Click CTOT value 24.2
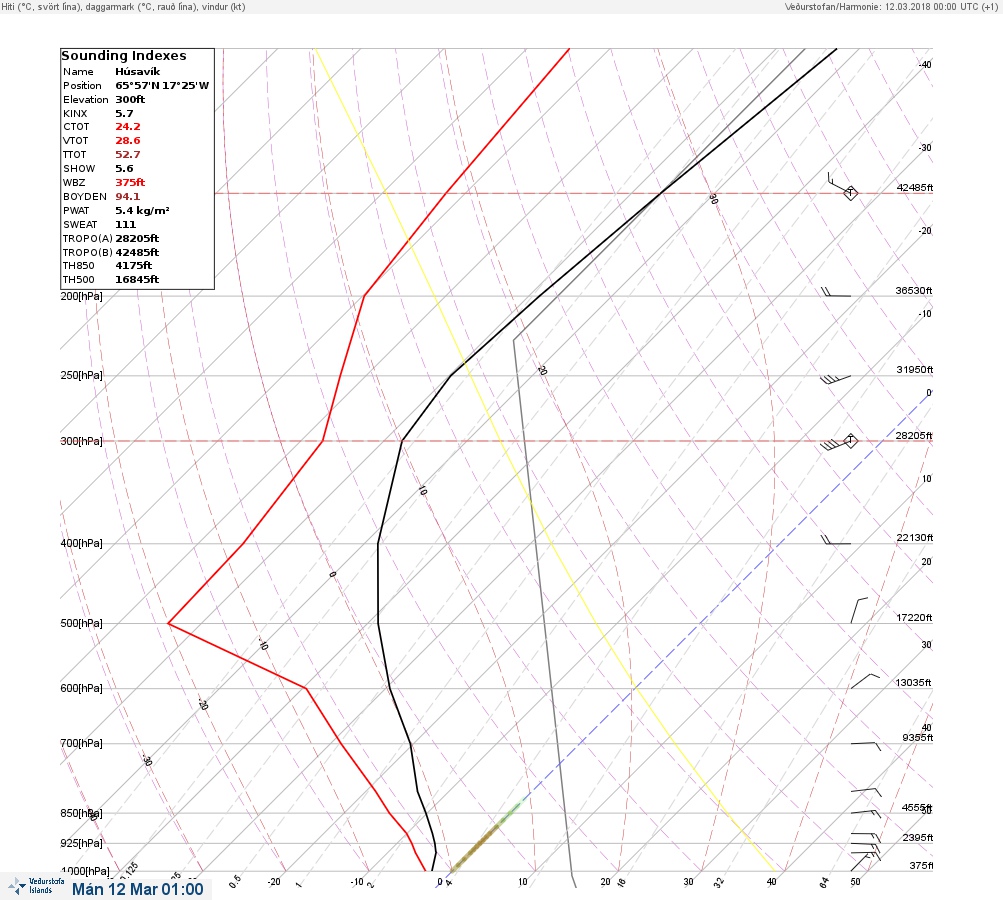The height and width of the screenshot is (900, 1003). 128,127
